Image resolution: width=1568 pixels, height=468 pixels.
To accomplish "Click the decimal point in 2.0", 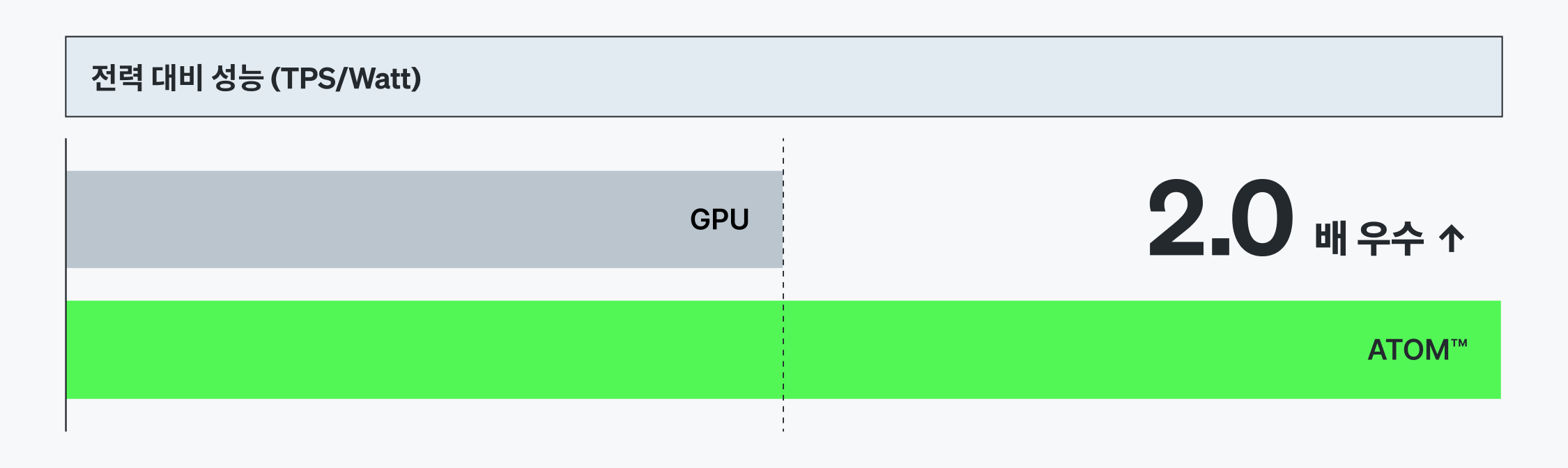I will coord(1220,247).
